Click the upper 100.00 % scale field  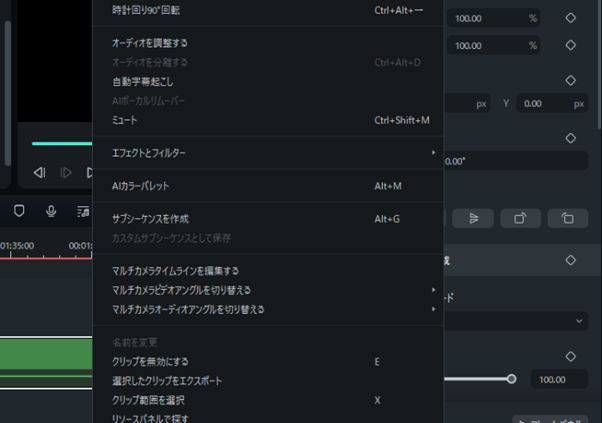(x=492, y=18)
